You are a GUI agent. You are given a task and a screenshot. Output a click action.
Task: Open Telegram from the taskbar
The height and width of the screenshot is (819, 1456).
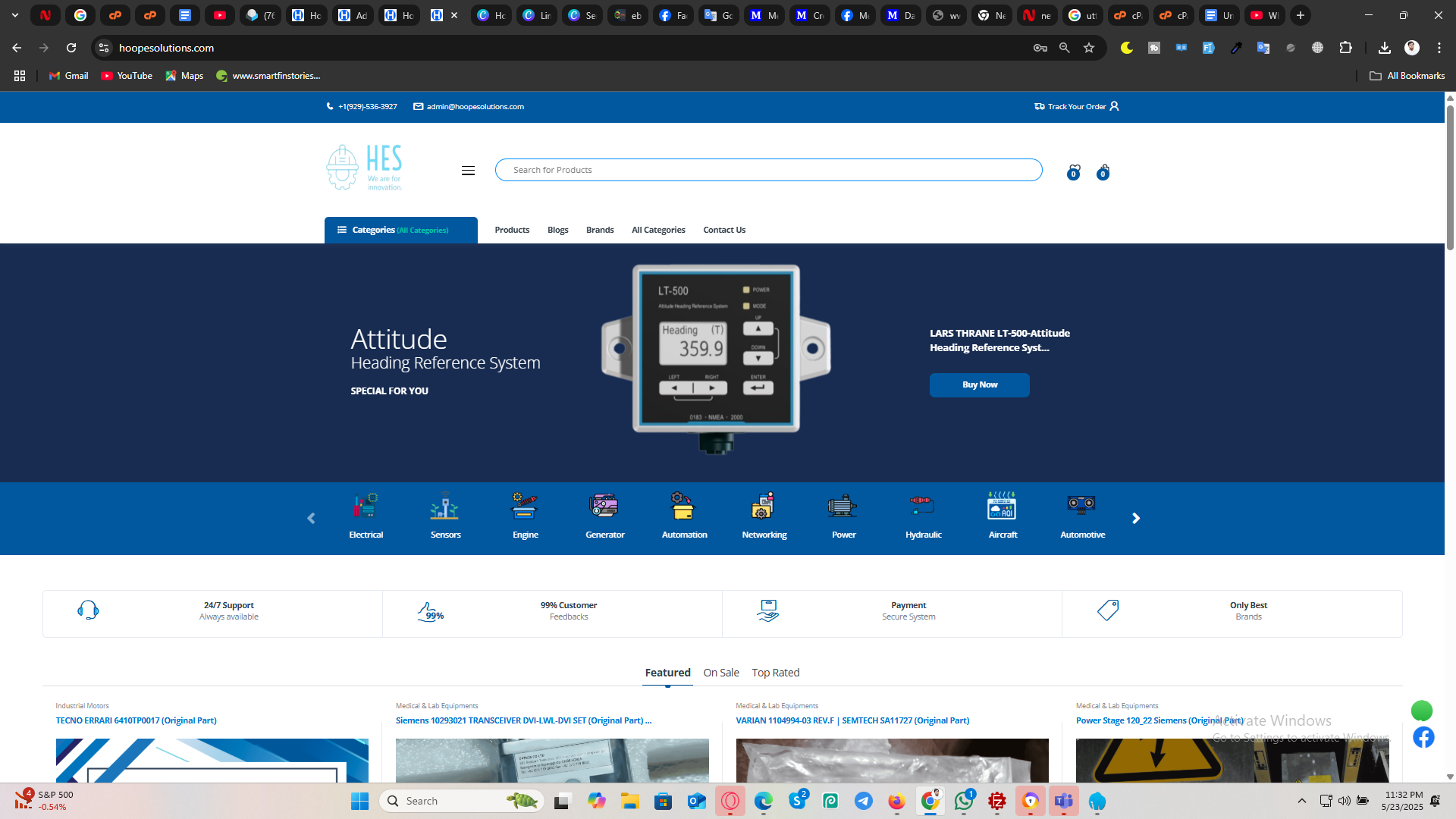pos(864,801)
